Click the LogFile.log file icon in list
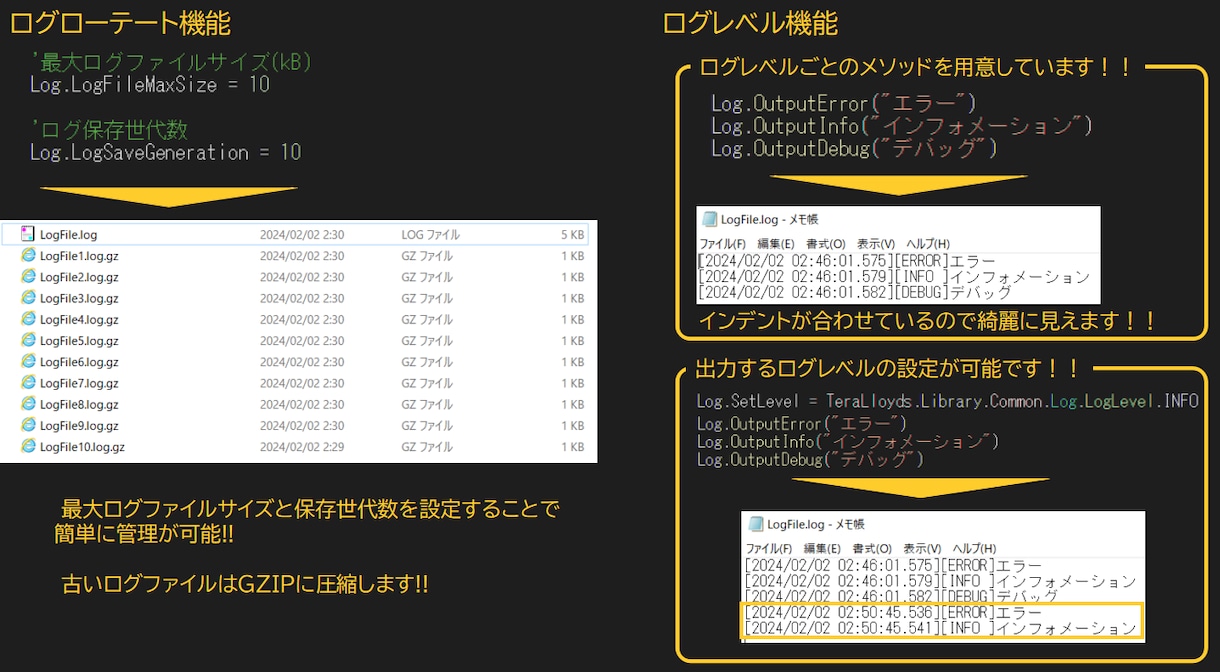The image size is (1220, 672). coord(28,234)
